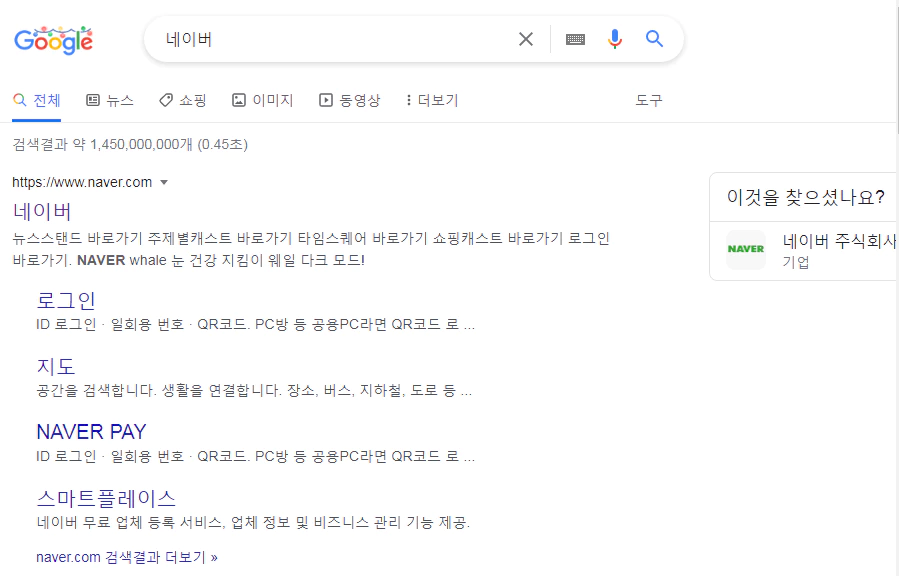Image resolution: width=899 pixels, height=576 pixels.
Task: Open the on-screen keyboard input tool
Action: point(575,39)
